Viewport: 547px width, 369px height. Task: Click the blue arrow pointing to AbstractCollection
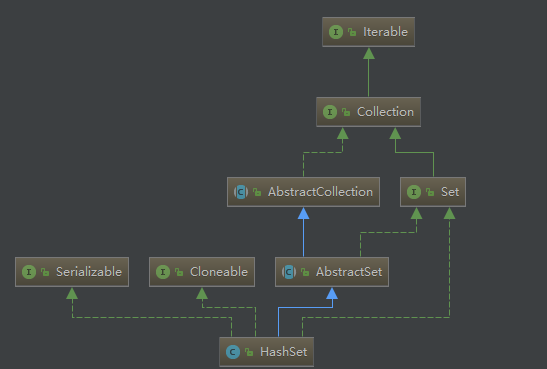304,213
